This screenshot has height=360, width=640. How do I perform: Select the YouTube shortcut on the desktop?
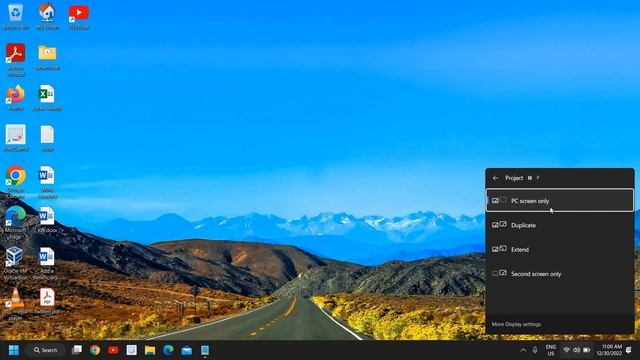click(x=79, y=17)
